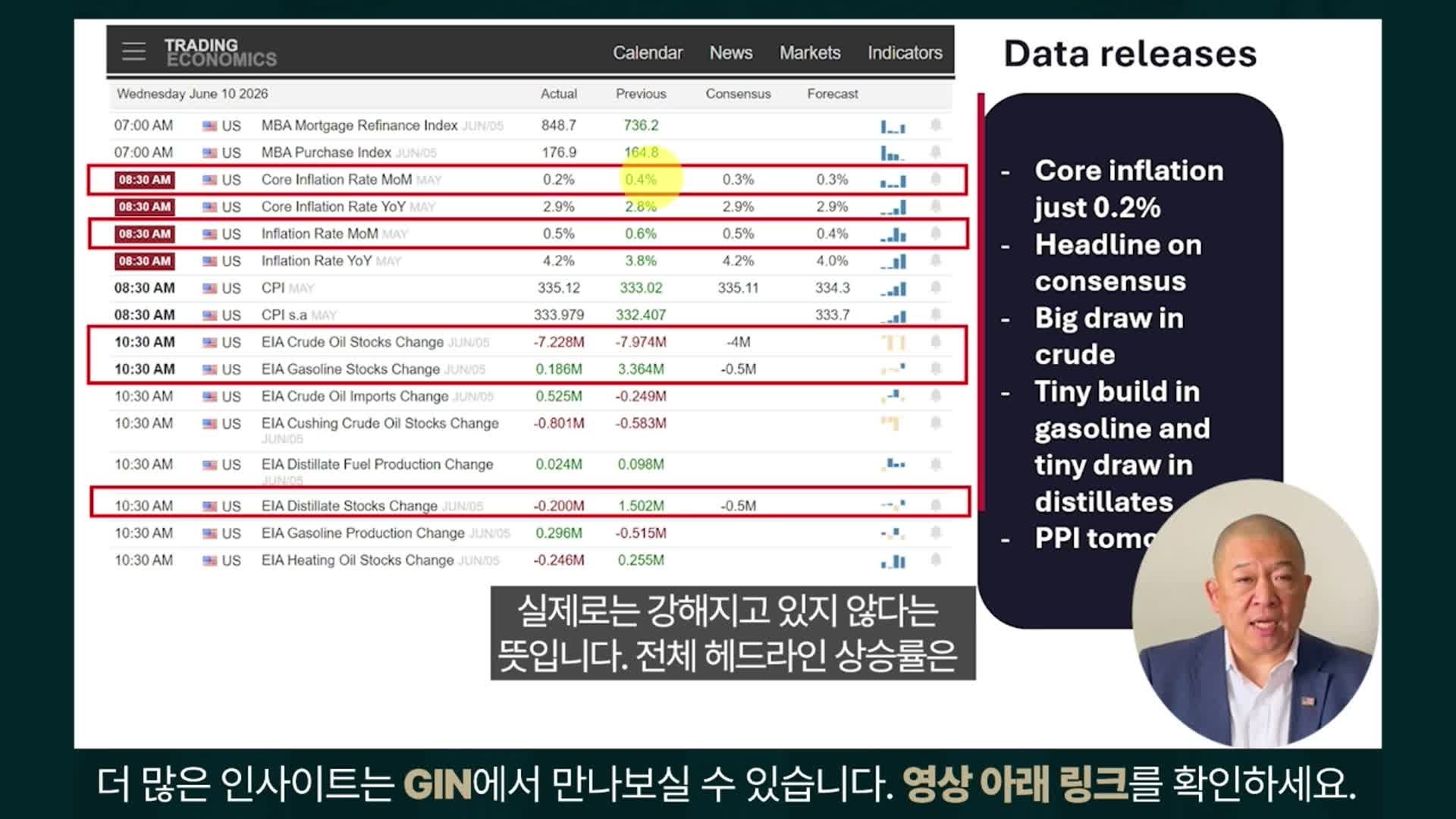Click the US flag in CPI s.a row
1456x819 pixels.
[209, 315]
